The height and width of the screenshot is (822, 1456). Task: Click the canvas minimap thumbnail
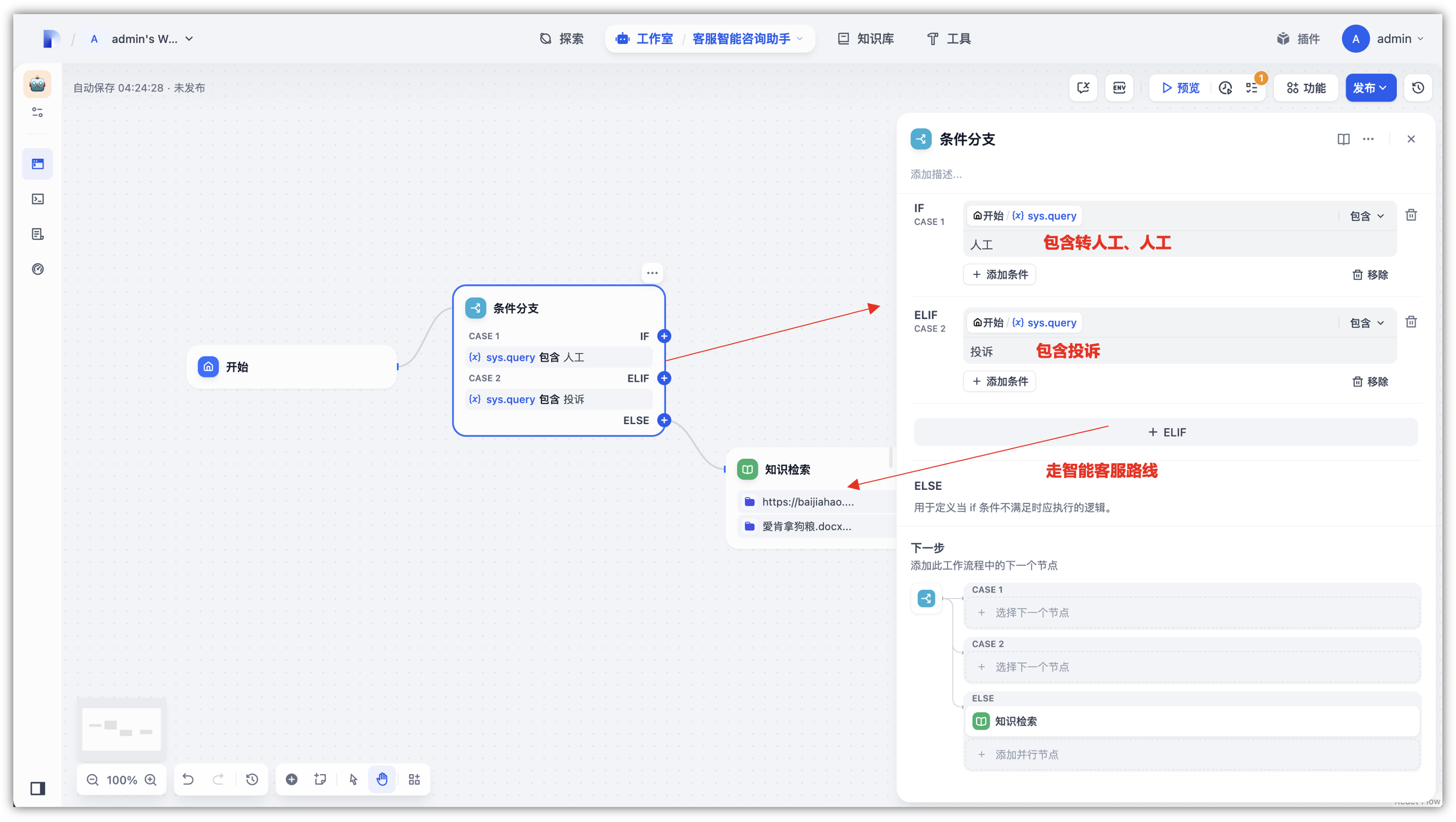point(122,729)
